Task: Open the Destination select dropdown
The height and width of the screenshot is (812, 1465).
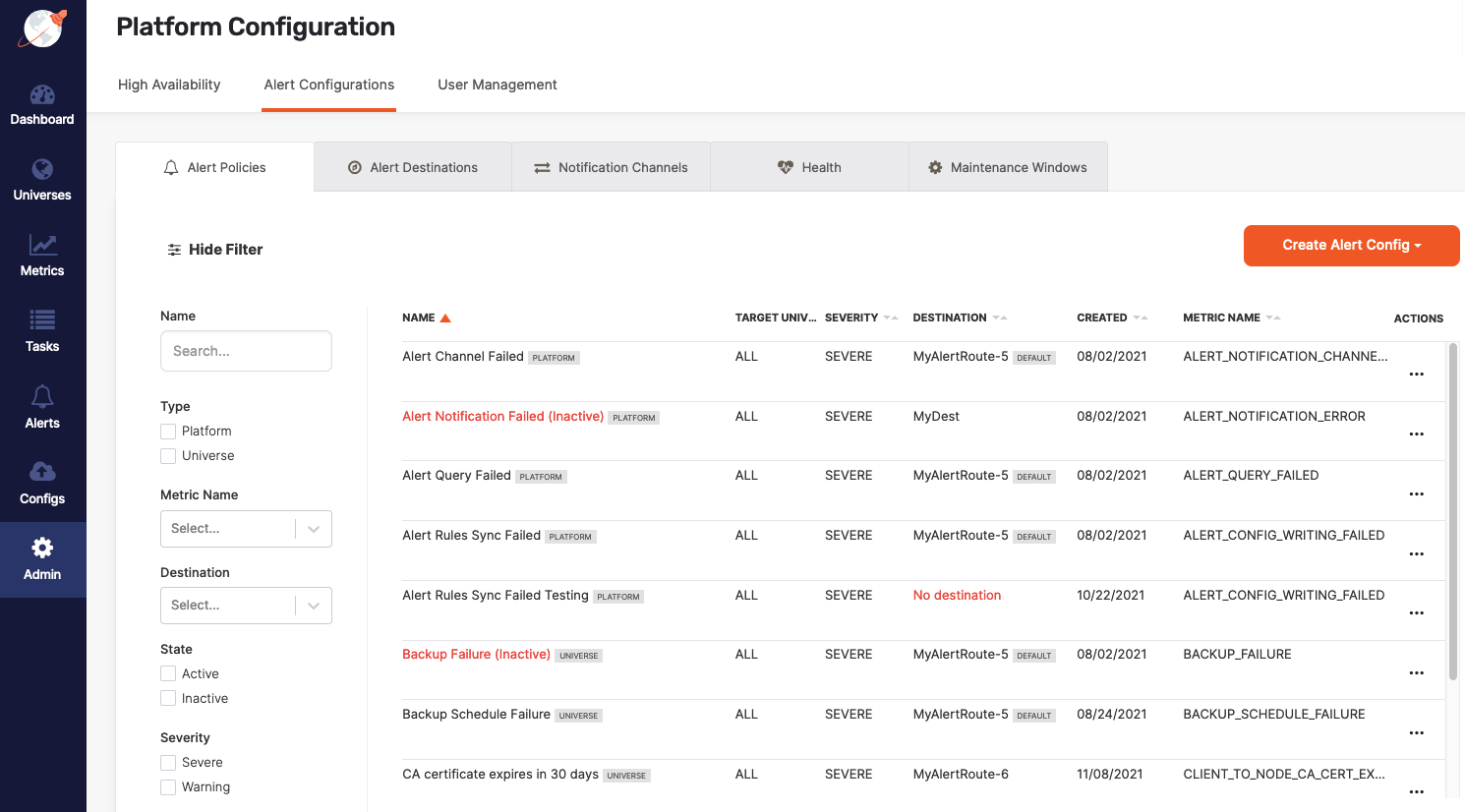Action: point(246,606)
